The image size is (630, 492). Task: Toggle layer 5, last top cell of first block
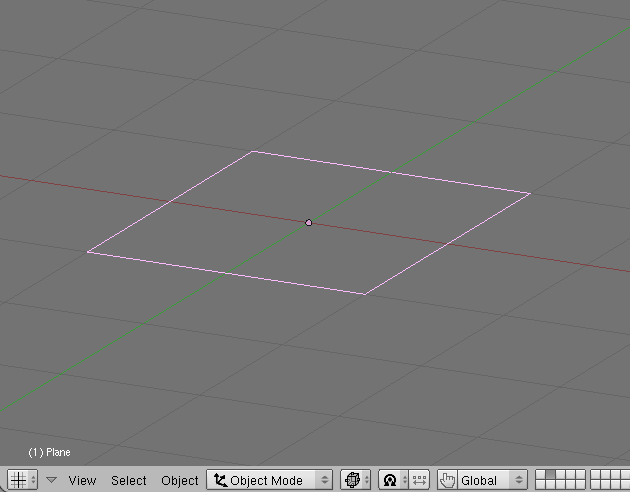(581, 474)
